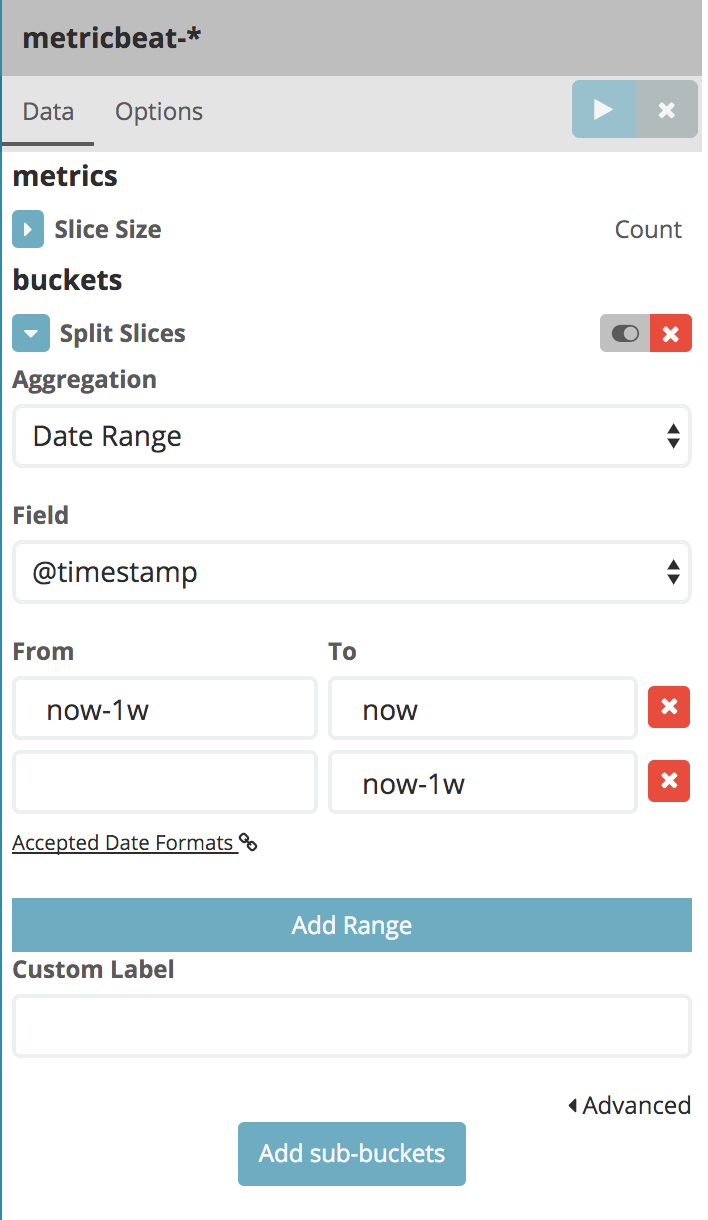The height and width of the screenshot is (1220, 708).
Task: Click the empty From field in second row
Action: 165,782
